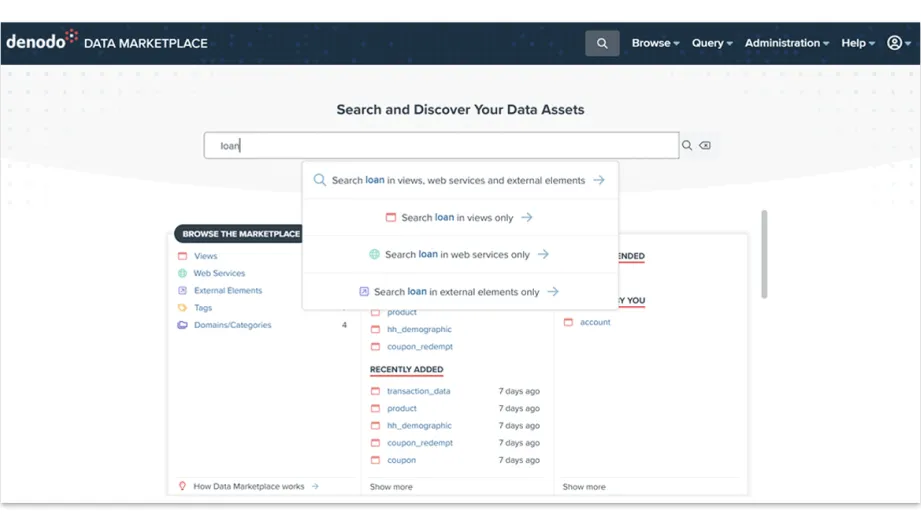921x528 pixels.
Task: Click the globe icon in web services suggestion
Action: pos(374,254)
